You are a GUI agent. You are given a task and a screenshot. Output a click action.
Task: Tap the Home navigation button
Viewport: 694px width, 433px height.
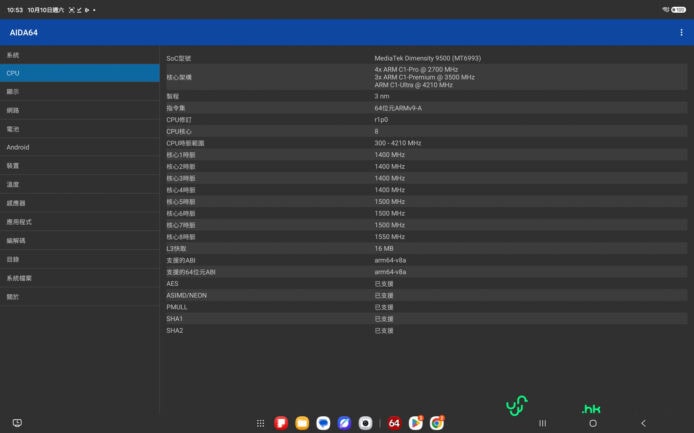coord(593,423)
